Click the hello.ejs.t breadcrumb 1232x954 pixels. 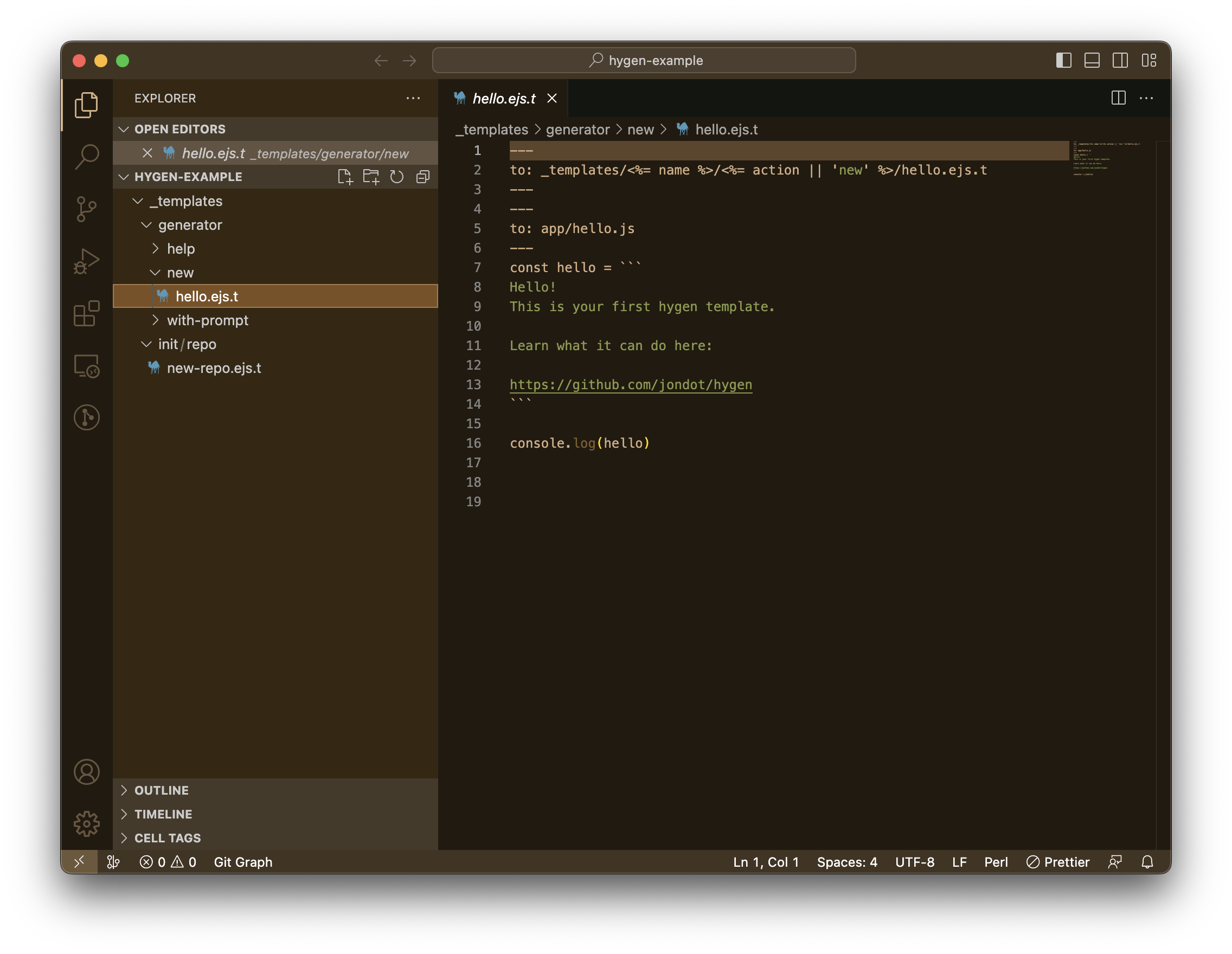(717, 130)
